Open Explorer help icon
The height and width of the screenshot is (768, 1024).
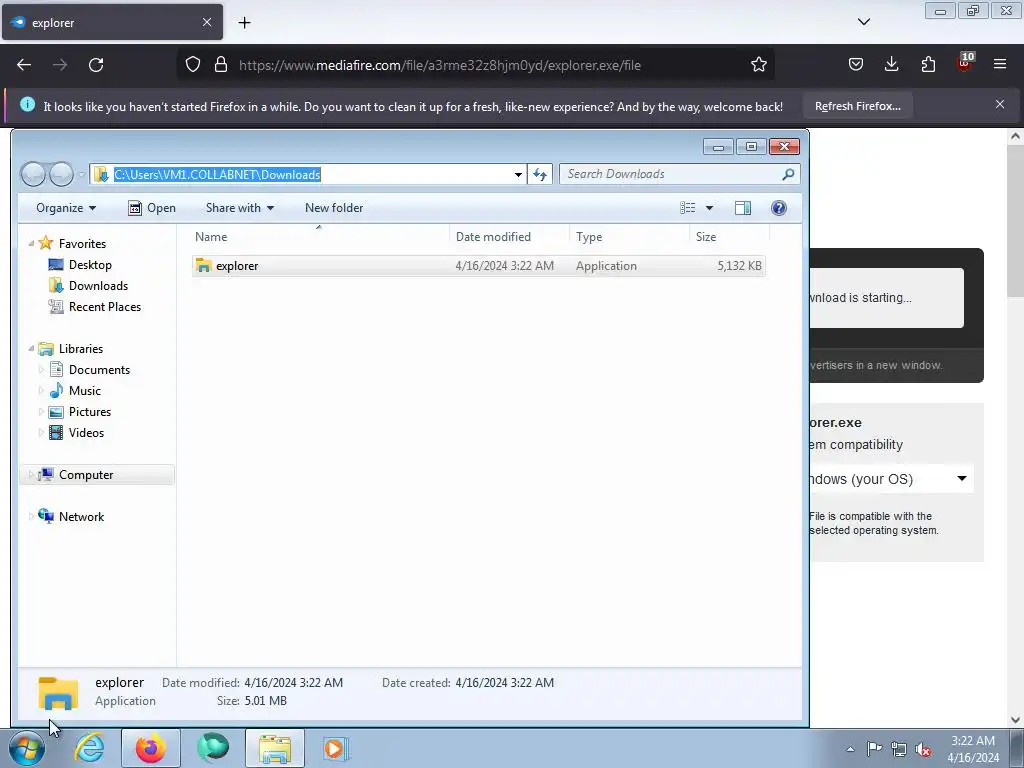coord(778,208)
